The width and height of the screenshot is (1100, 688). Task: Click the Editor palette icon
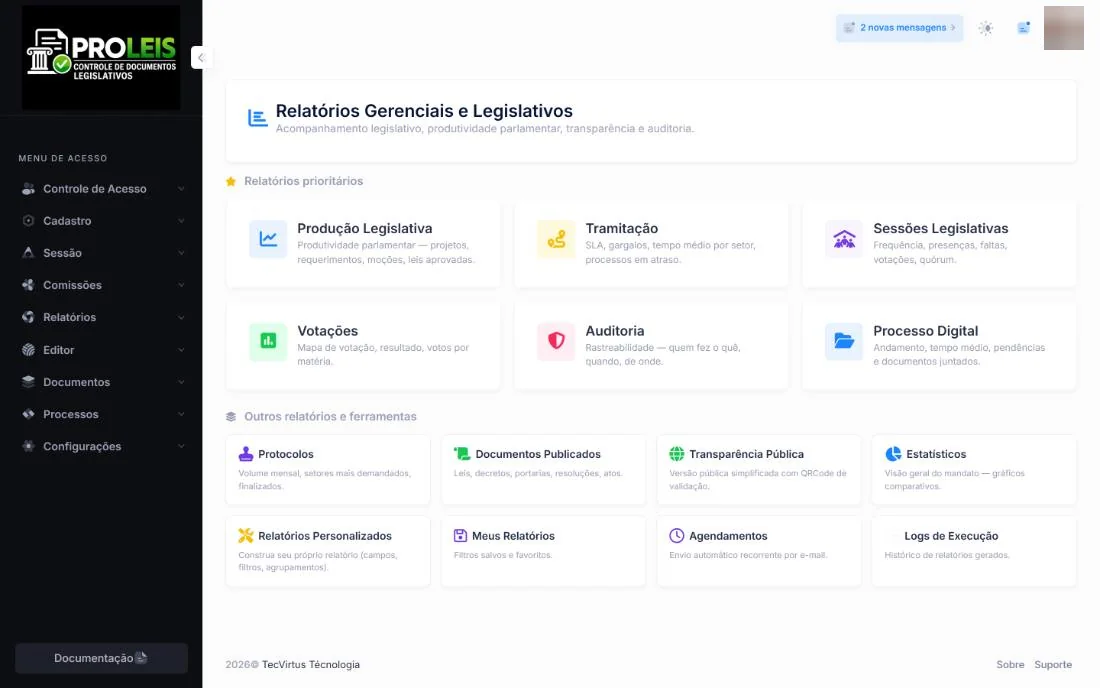click(x=28, y=350)
